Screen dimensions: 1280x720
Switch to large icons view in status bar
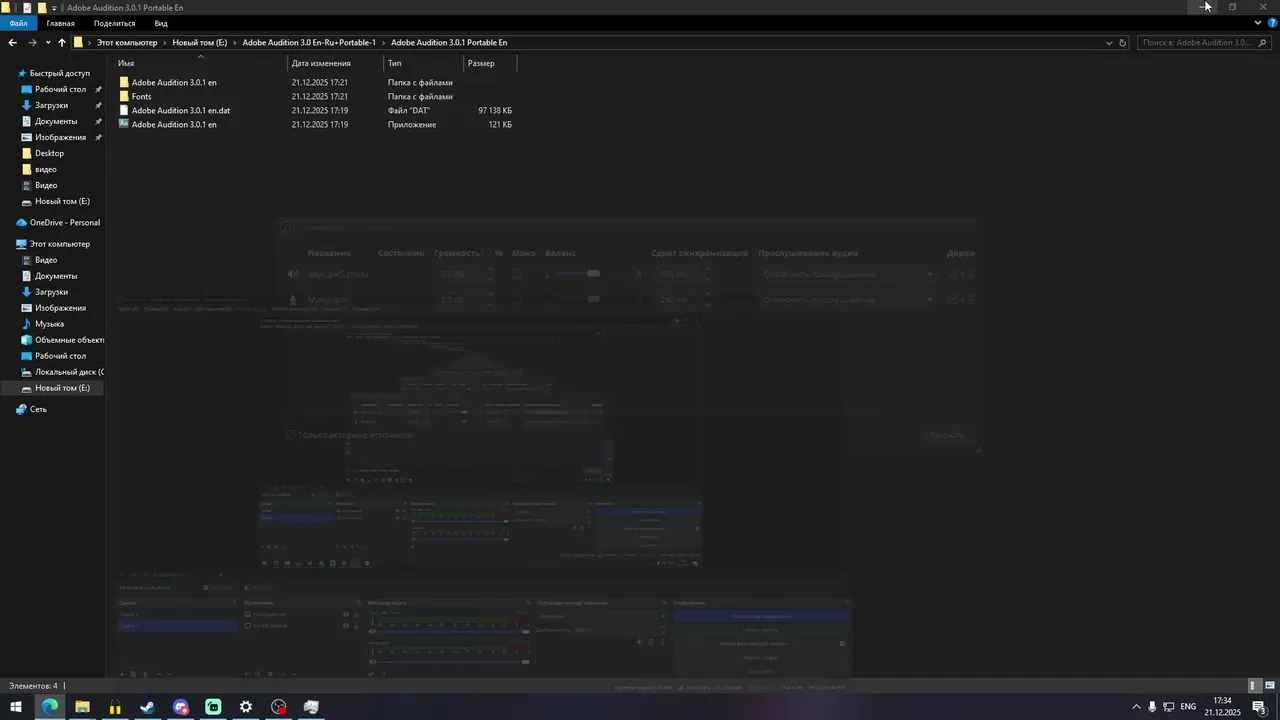pyautogui.click(x=1270, y=686)
